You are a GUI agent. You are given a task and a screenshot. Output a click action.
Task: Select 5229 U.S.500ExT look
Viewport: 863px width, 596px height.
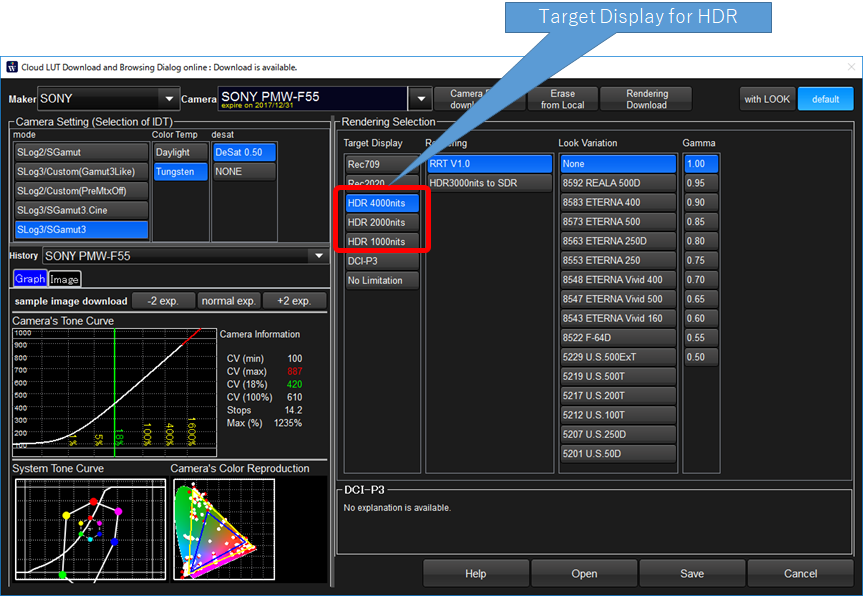618,357
